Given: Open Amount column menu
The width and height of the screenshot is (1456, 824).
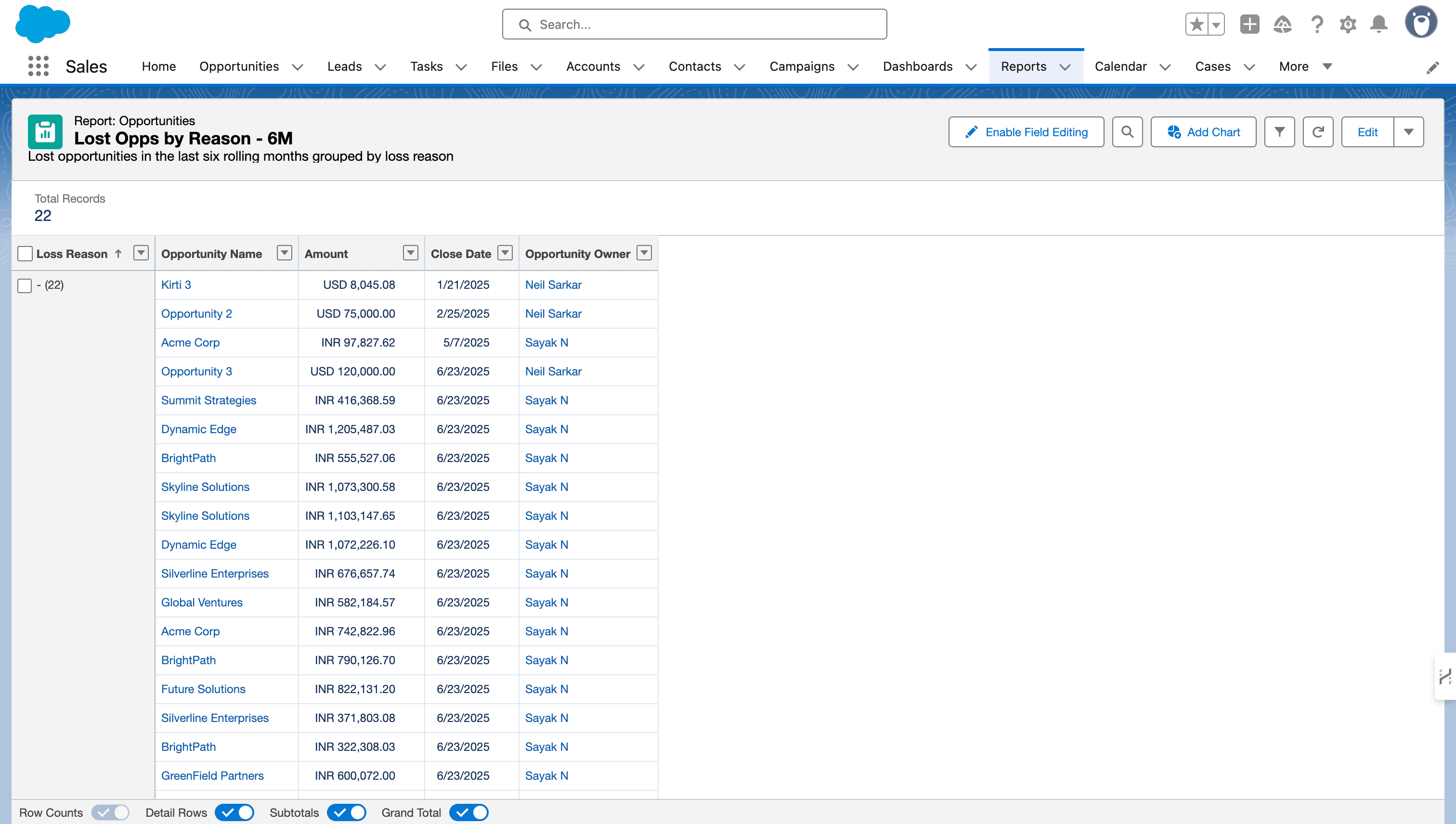Looking at the screenshot, I should [x=410, y=252].
